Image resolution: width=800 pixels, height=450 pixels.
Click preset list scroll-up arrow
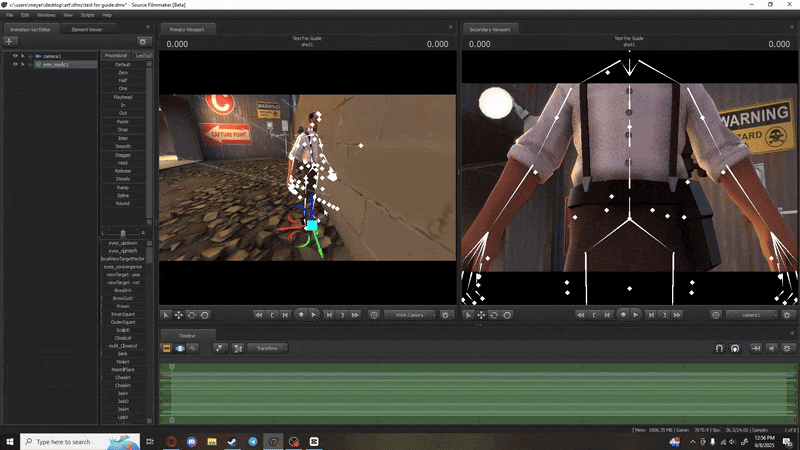click(149, 64)
